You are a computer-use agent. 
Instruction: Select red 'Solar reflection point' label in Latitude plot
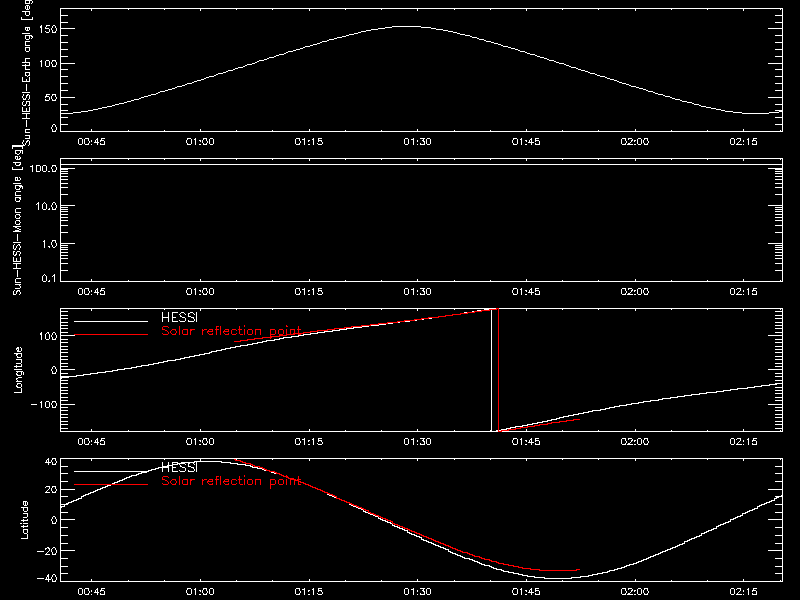pos(231,481)
